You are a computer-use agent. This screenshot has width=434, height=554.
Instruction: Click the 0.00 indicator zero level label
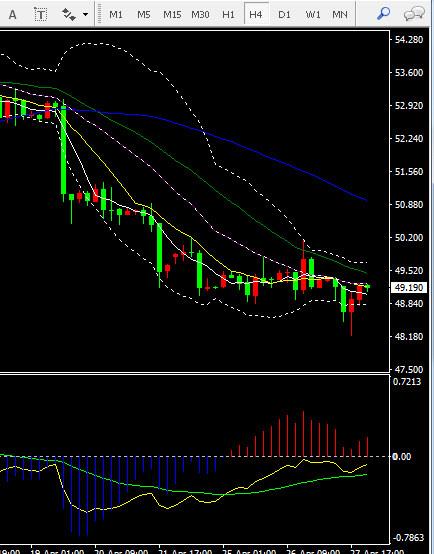pyautogui.click(x=402, y=456)
